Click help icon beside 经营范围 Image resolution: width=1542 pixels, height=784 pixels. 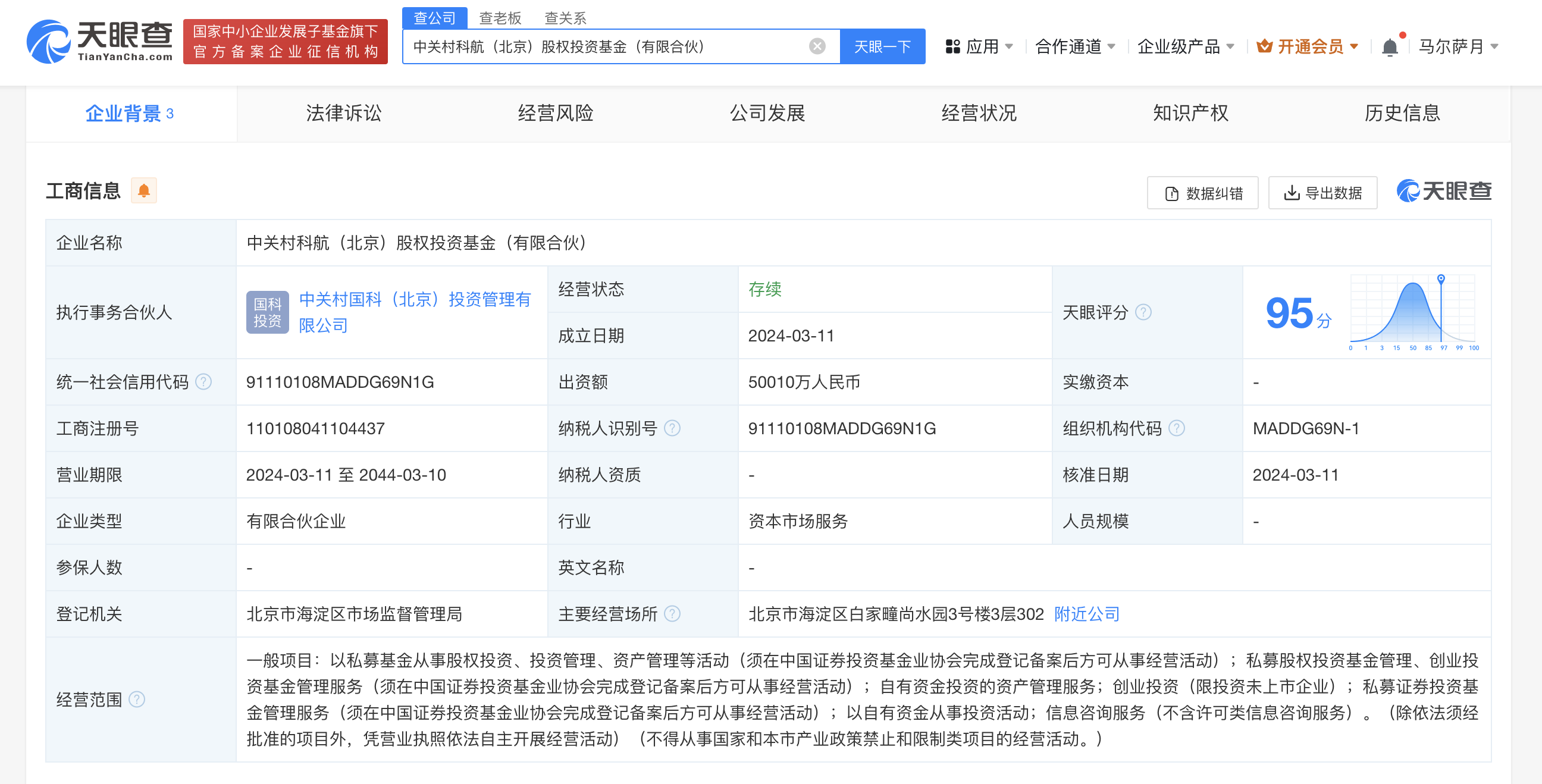[136, 699]
